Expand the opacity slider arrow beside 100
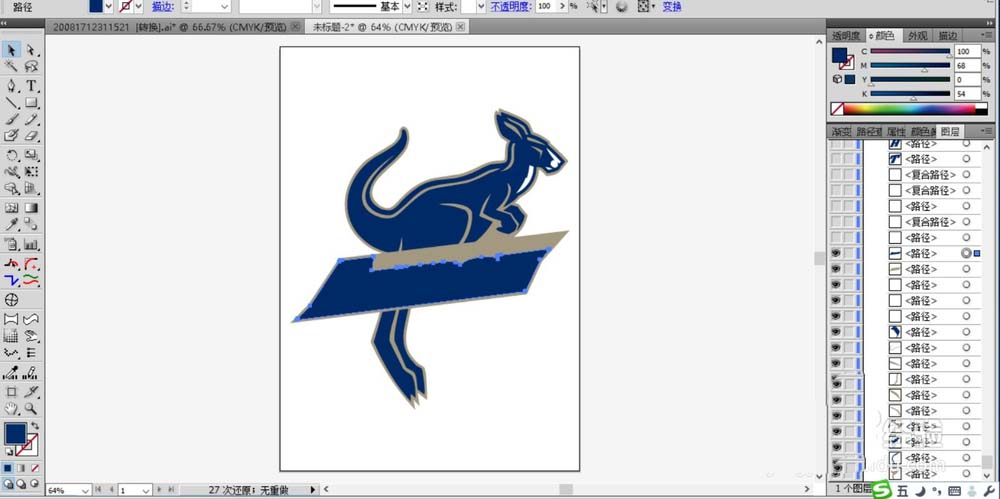 click(562, 6)
